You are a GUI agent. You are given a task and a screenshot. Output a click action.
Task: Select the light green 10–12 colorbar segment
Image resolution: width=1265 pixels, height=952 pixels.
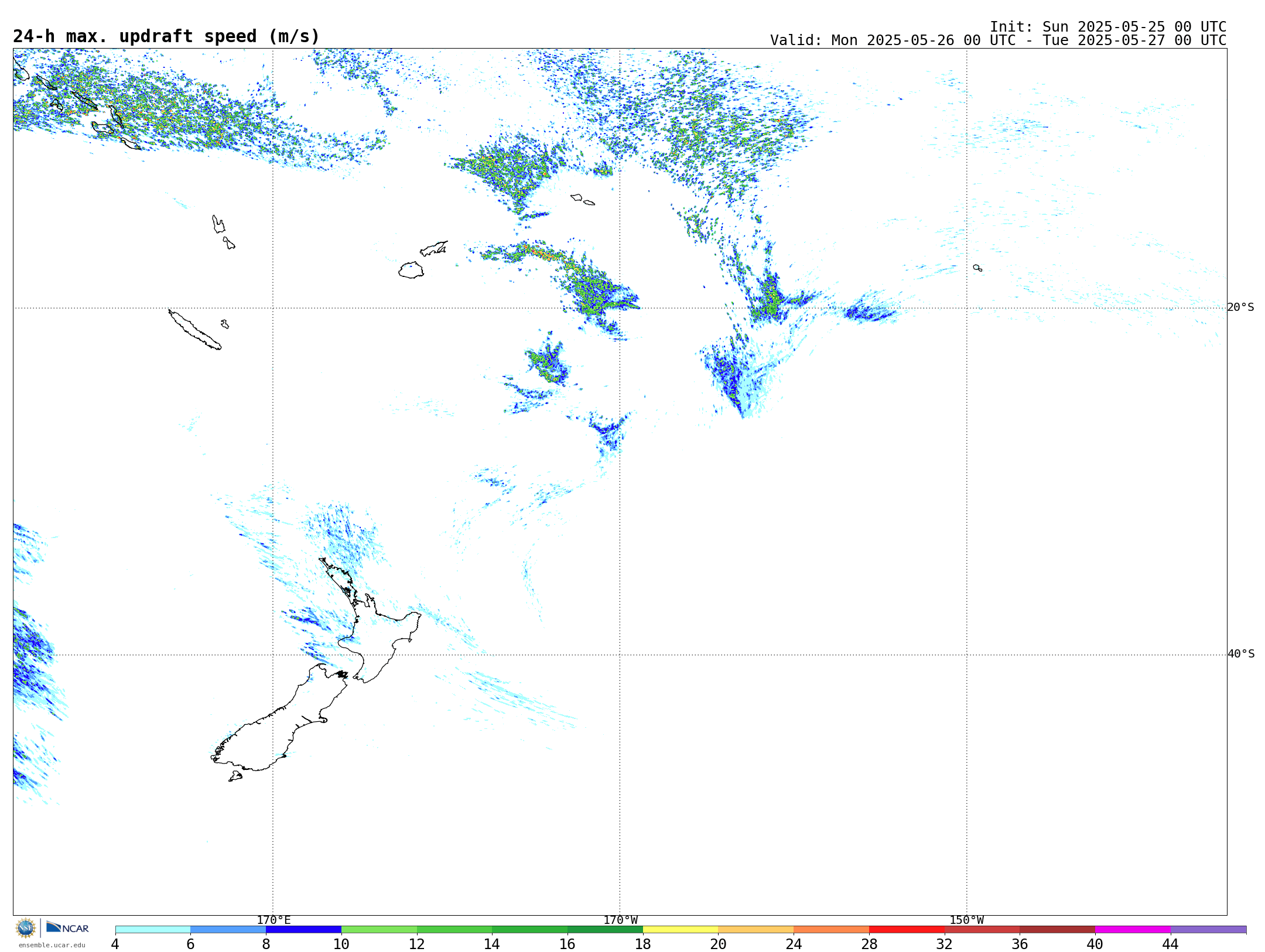(379, 929)
